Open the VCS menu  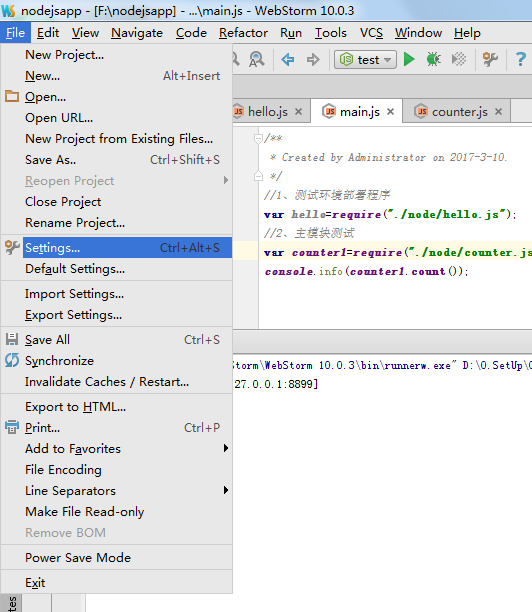(371, 33)
